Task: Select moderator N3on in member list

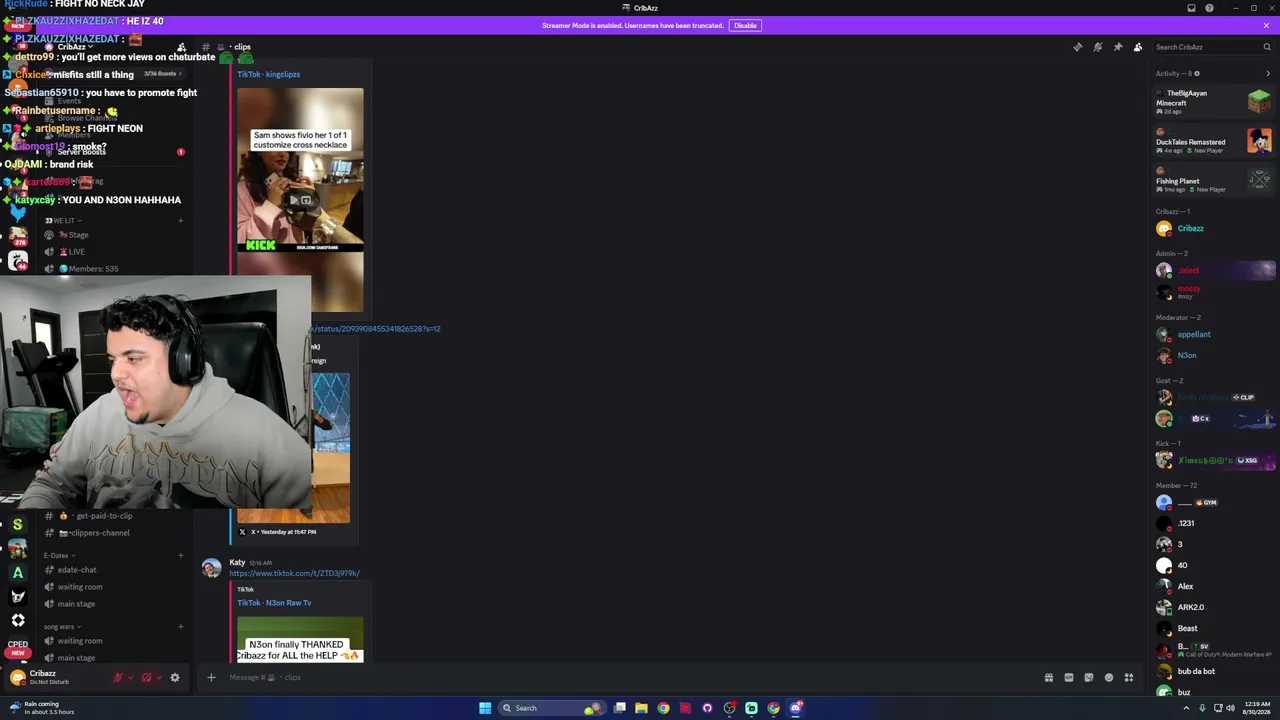Action: [x=1214, y=355]
